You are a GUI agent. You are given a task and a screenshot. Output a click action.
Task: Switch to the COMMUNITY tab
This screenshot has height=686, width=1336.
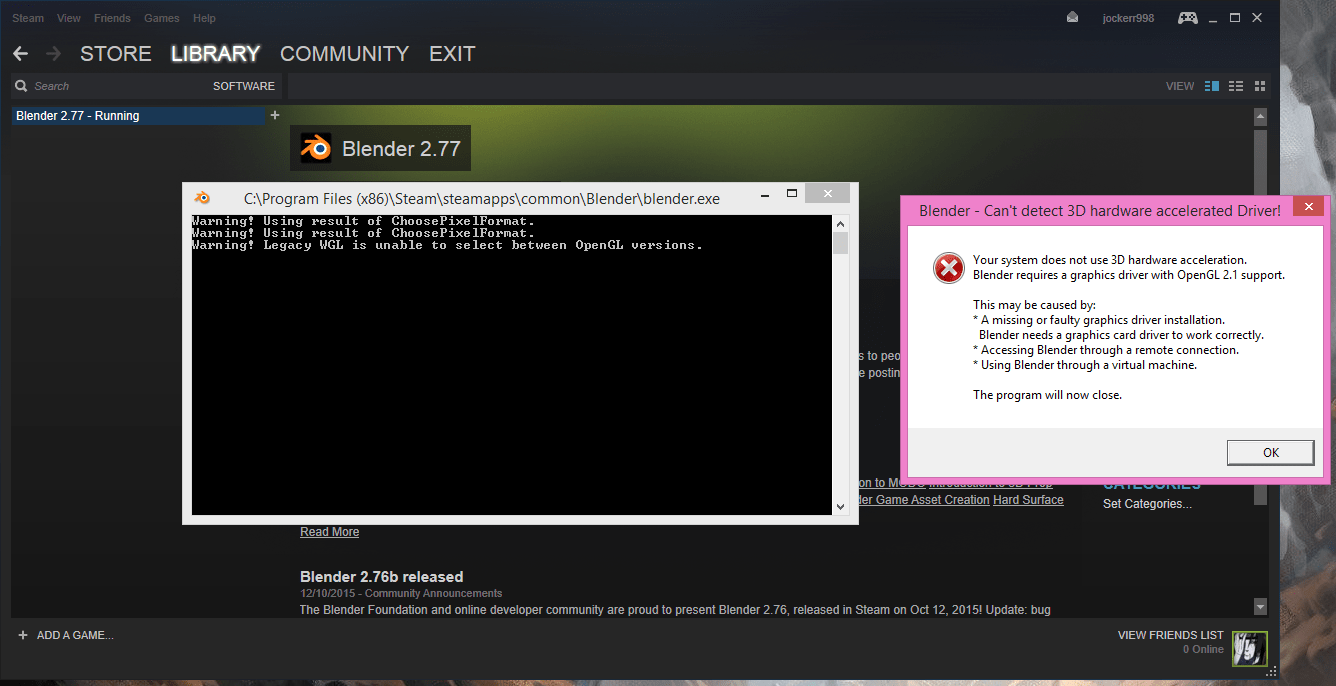point(344,54)
